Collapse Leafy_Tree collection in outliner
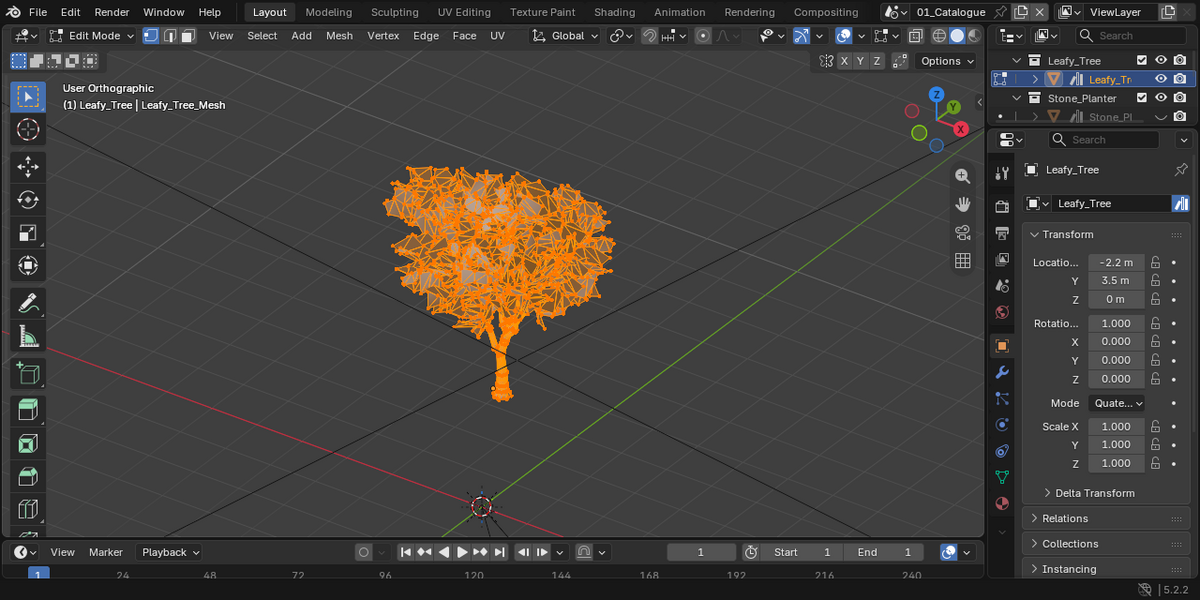 pos(1018,61)
